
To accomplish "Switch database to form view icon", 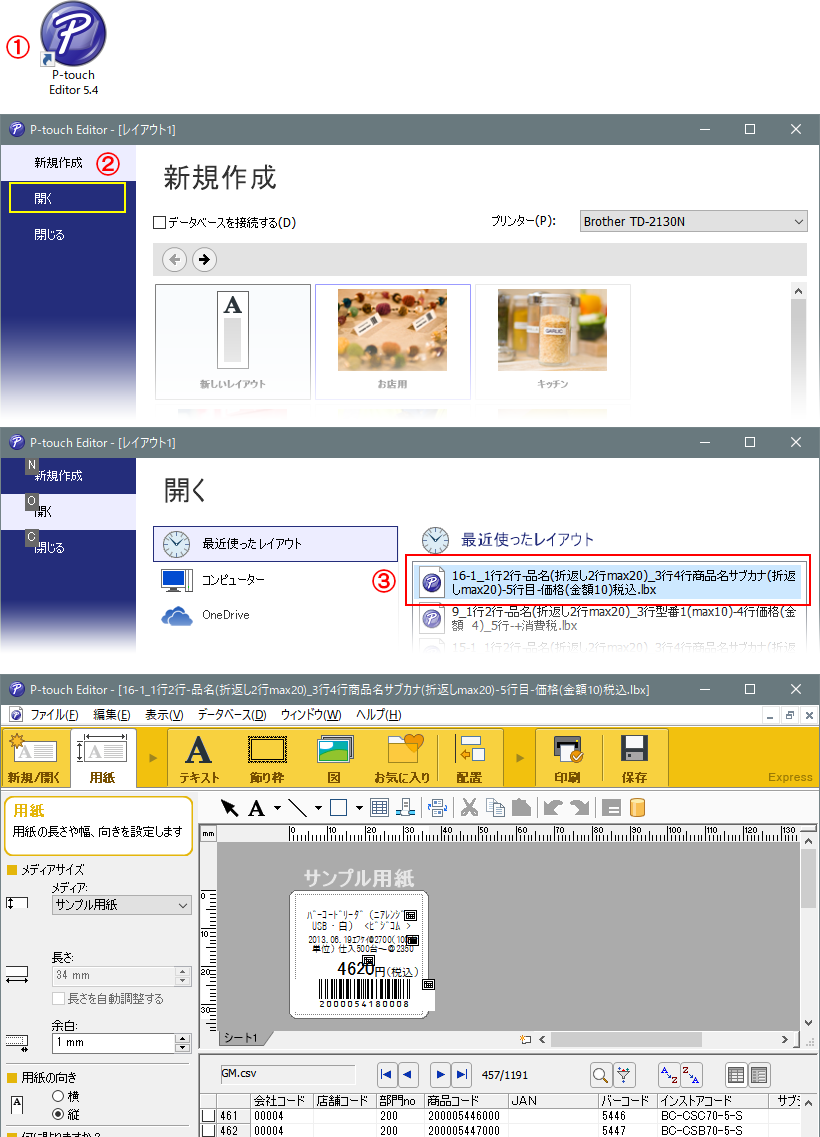I will [x=758, y=1075].
